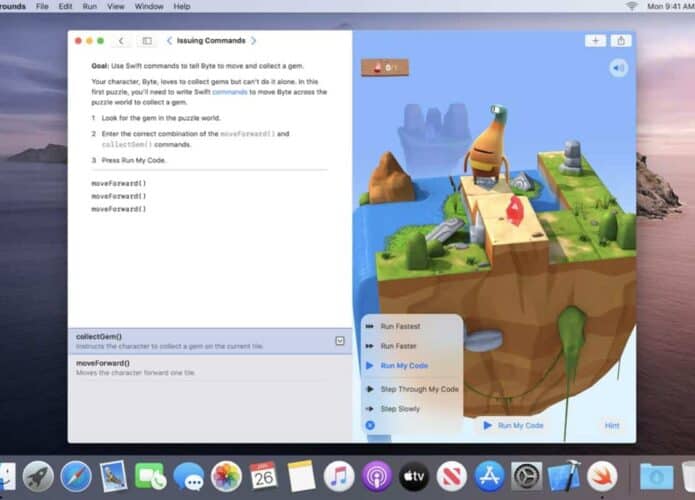Expand collectGem() suggestion details
695x500 pixels.
(340, 340)
